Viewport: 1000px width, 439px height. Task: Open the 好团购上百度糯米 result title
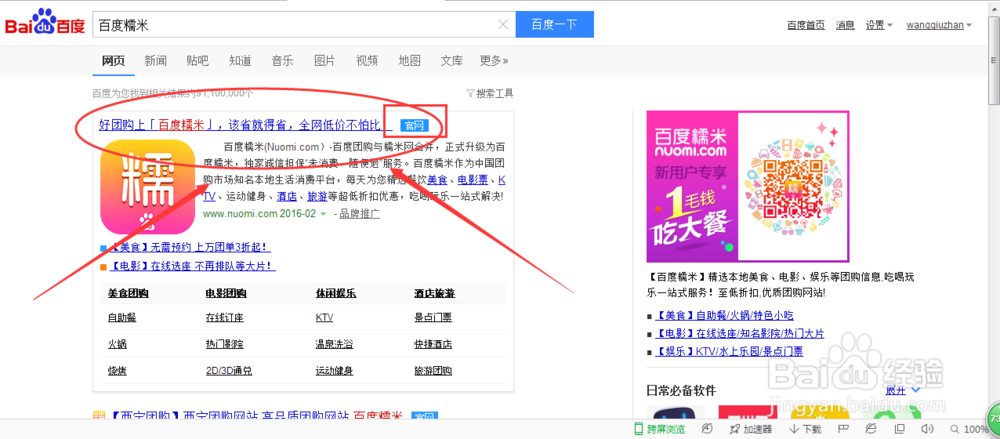(x=246, y=124)
